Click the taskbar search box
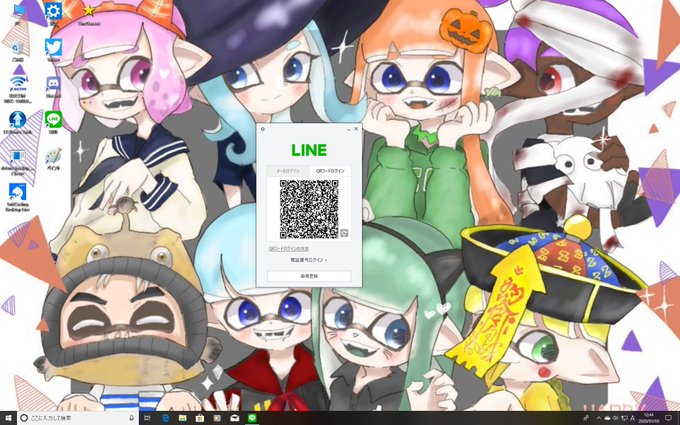The image size is (680, 425). click(x=78, y=418)
